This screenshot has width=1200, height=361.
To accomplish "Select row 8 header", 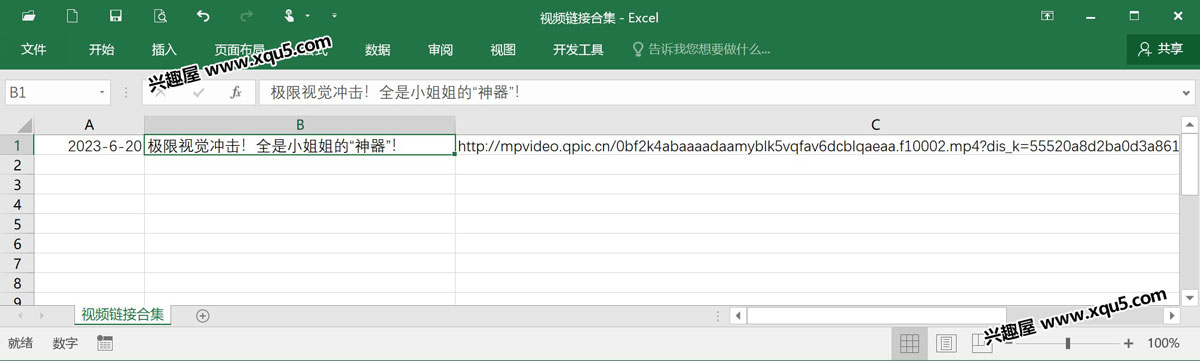I will 17,284.
